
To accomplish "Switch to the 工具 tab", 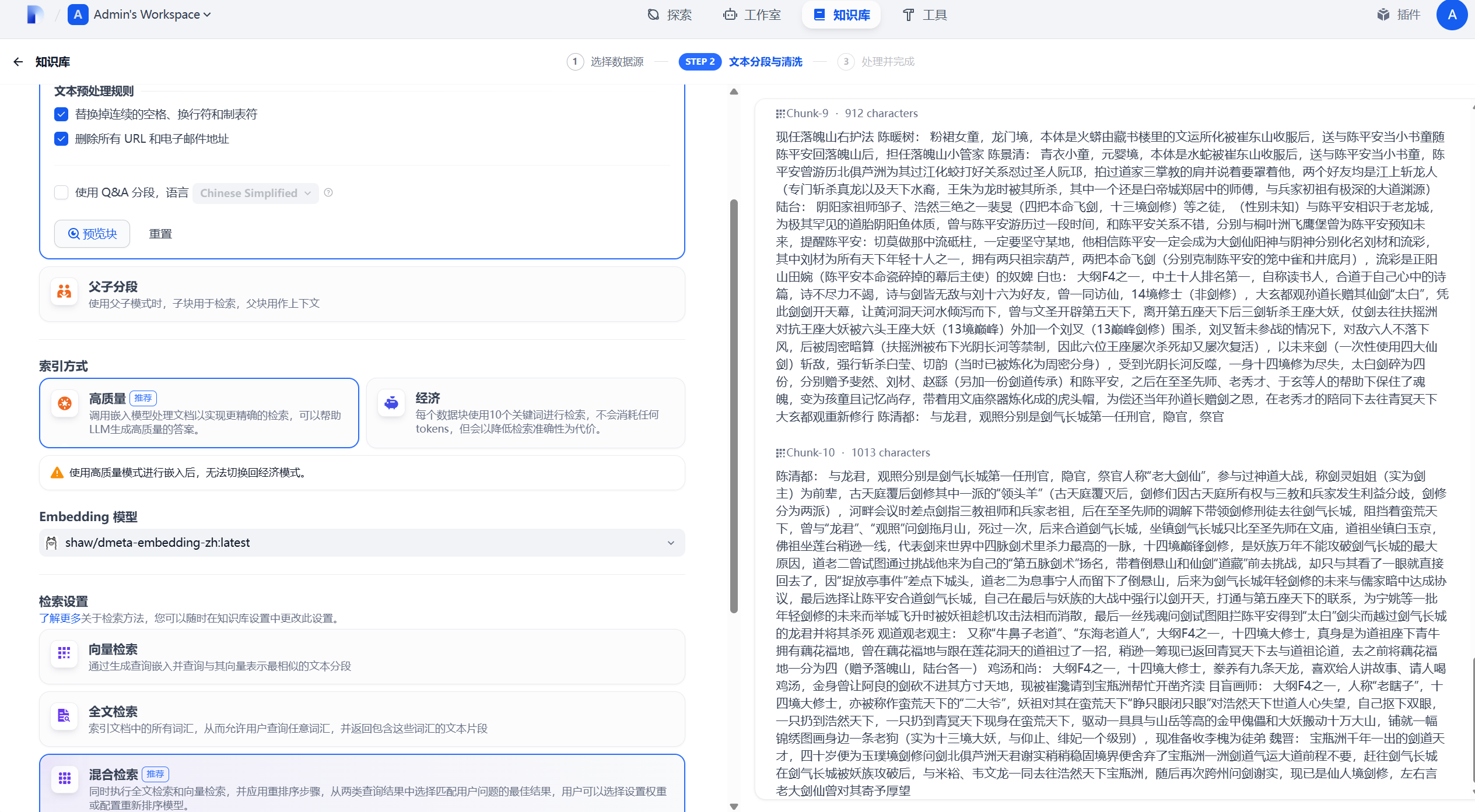I will 924,15.
